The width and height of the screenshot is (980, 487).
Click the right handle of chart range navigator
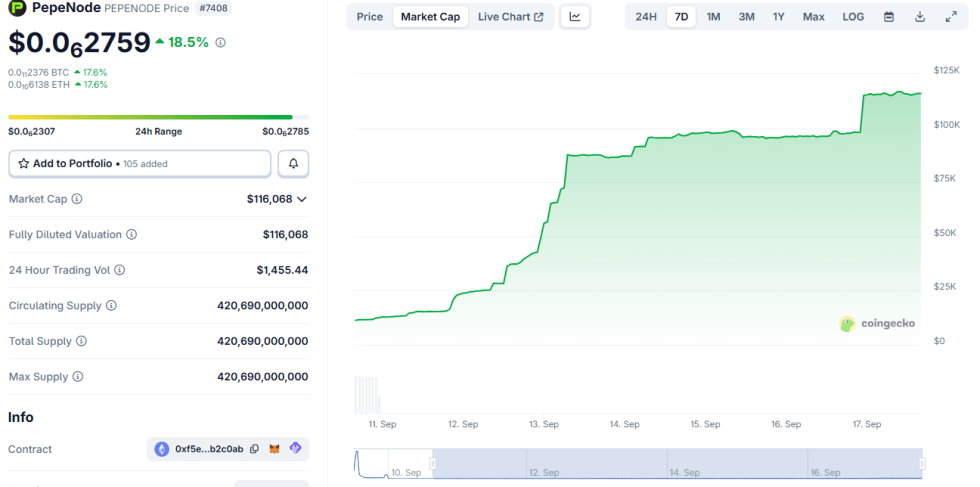pyautogui.click(x=922, y=463)
